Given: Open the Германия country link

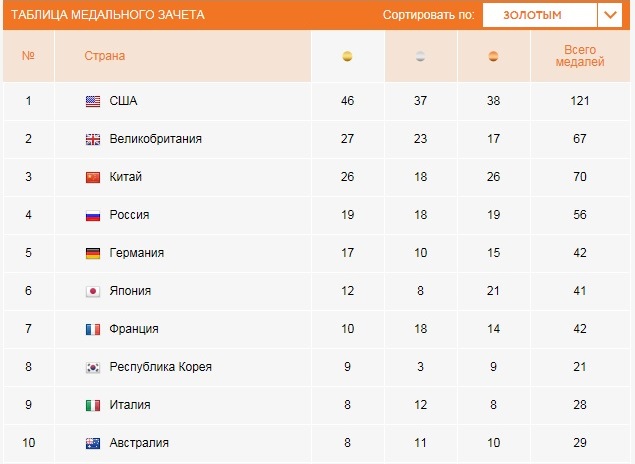Looking at the screenshot, I should pyautogui.click(x=136, y=253).
